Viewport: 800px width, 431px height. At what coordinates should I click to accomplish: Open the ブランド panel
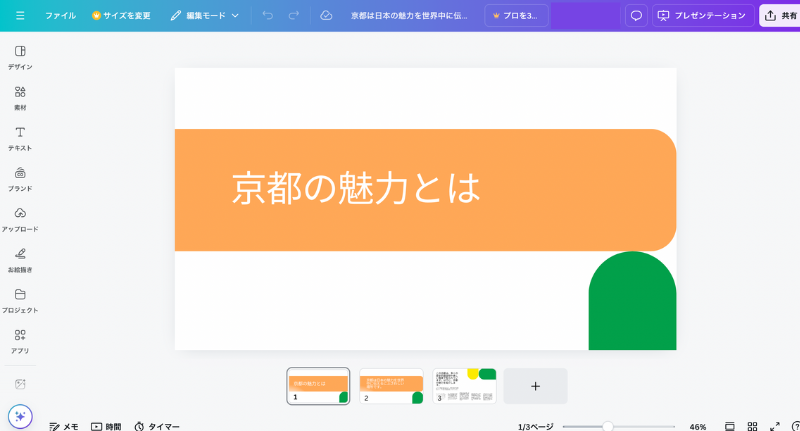point(20,179)
